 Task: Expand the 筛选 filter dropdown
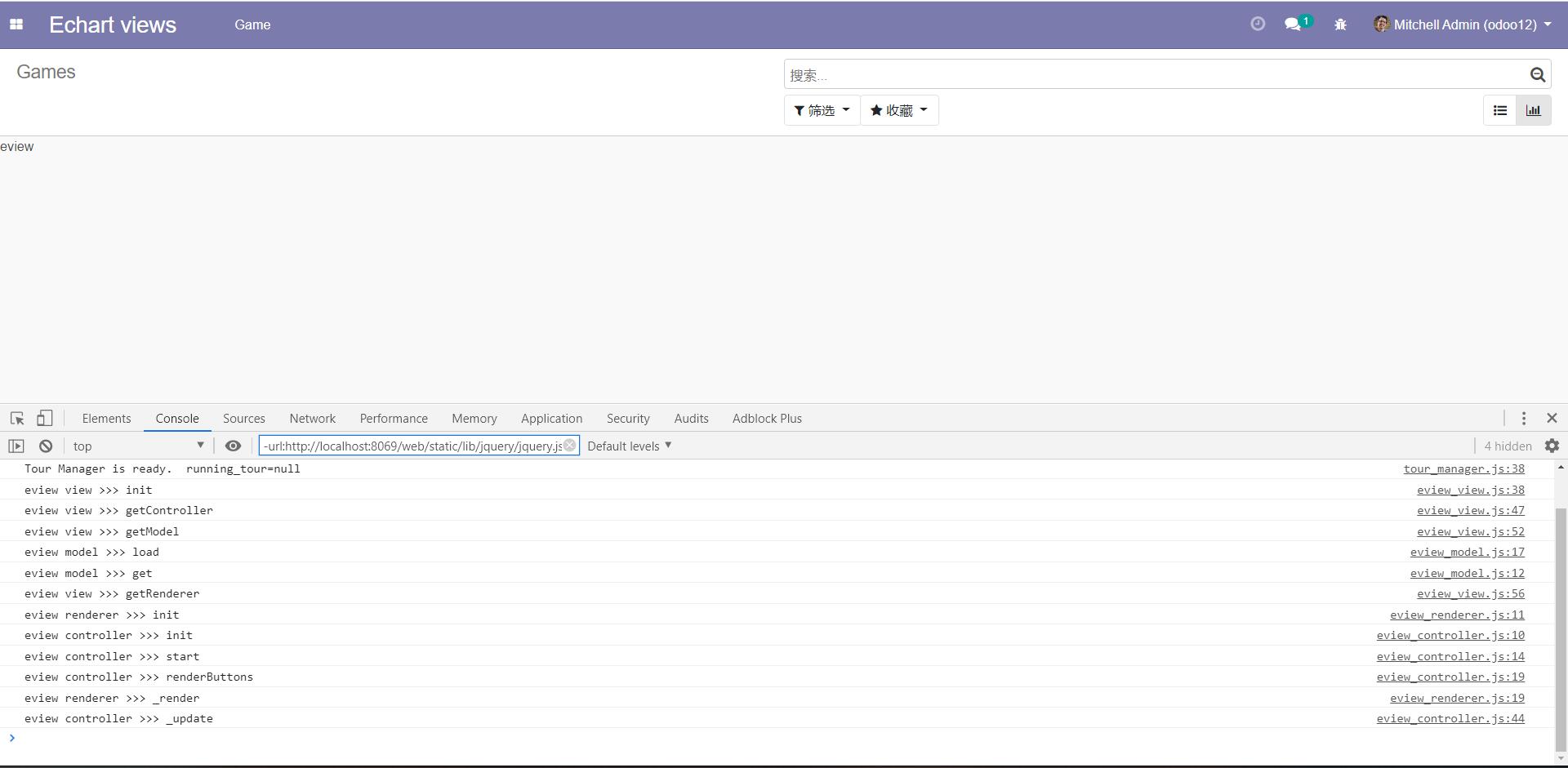pyautogui.click(x=822, y=110)
